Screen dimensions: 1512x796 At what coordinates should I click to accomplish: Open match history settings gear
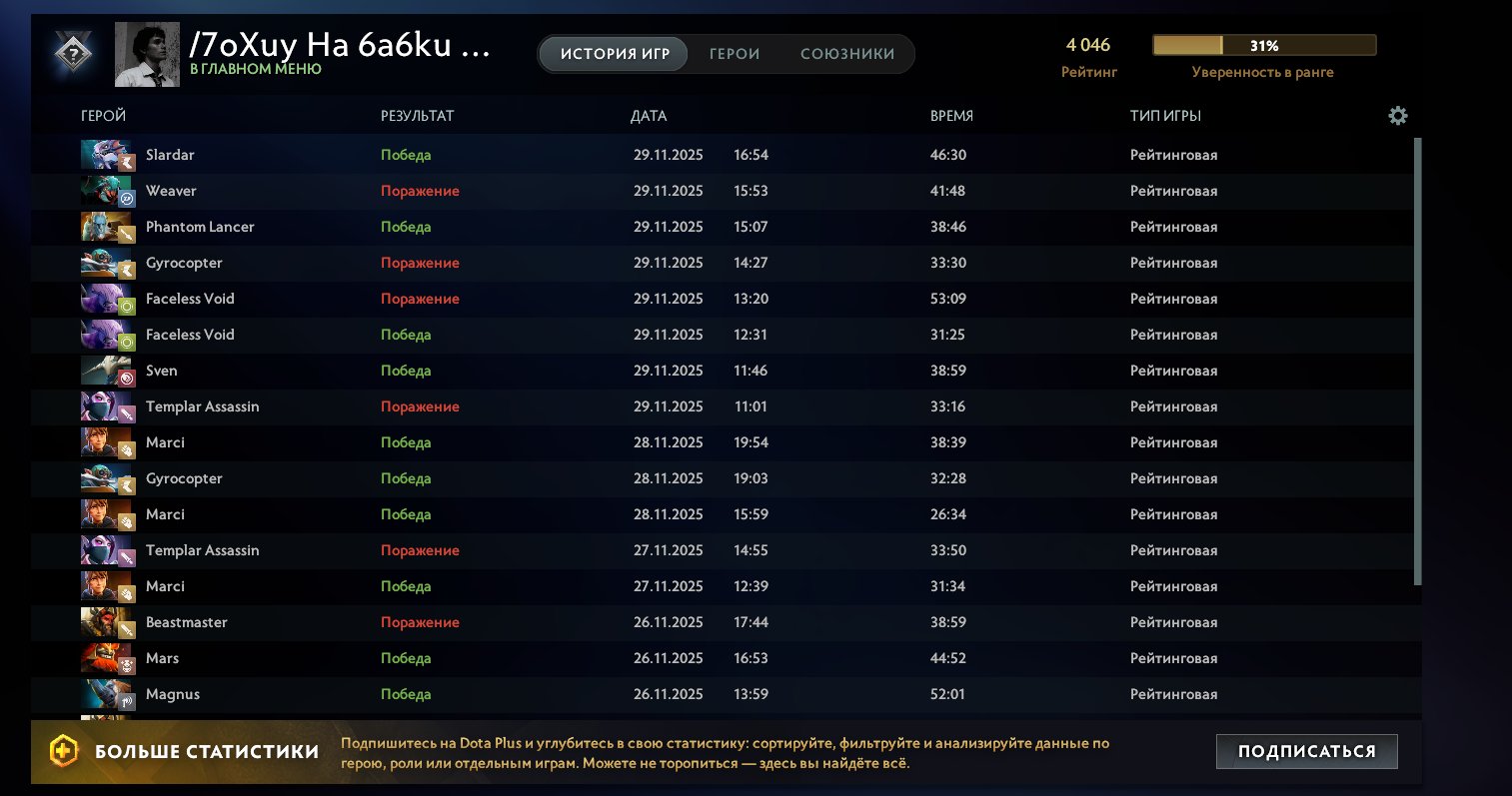pyautogui.click(x=1397, y=116)
